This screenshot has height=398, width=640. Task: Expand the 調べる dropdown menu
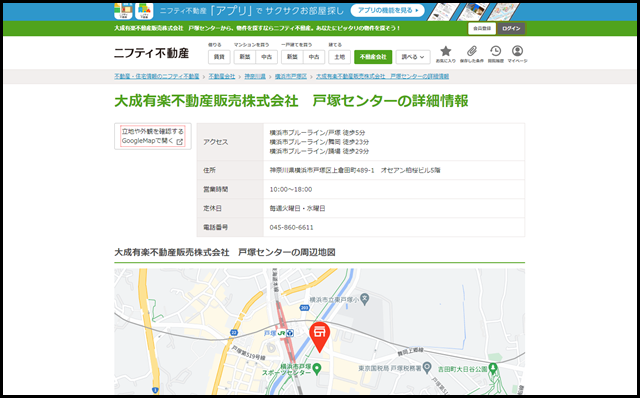point(413,57)
